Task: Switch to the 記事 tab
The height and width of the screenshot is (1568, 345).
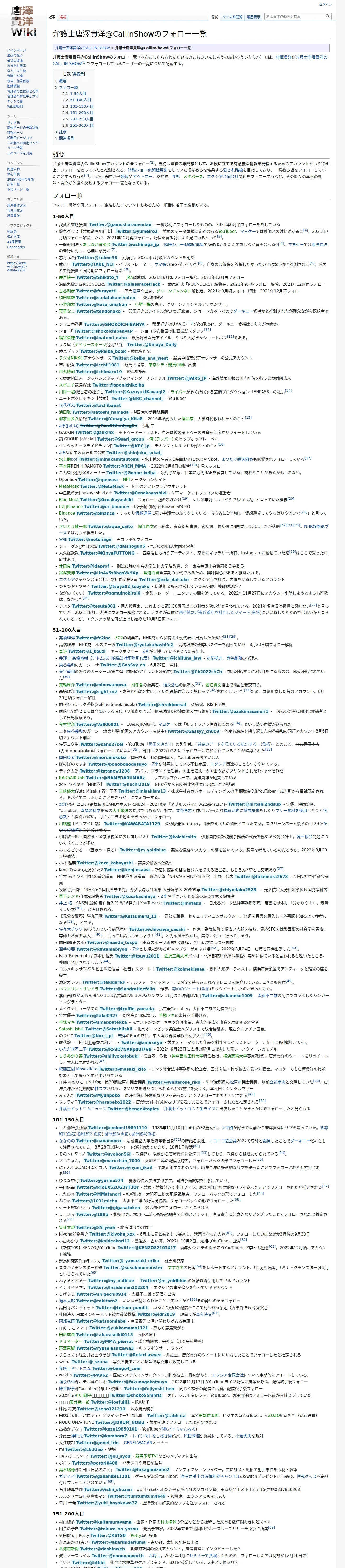Action: click(52, 17)
